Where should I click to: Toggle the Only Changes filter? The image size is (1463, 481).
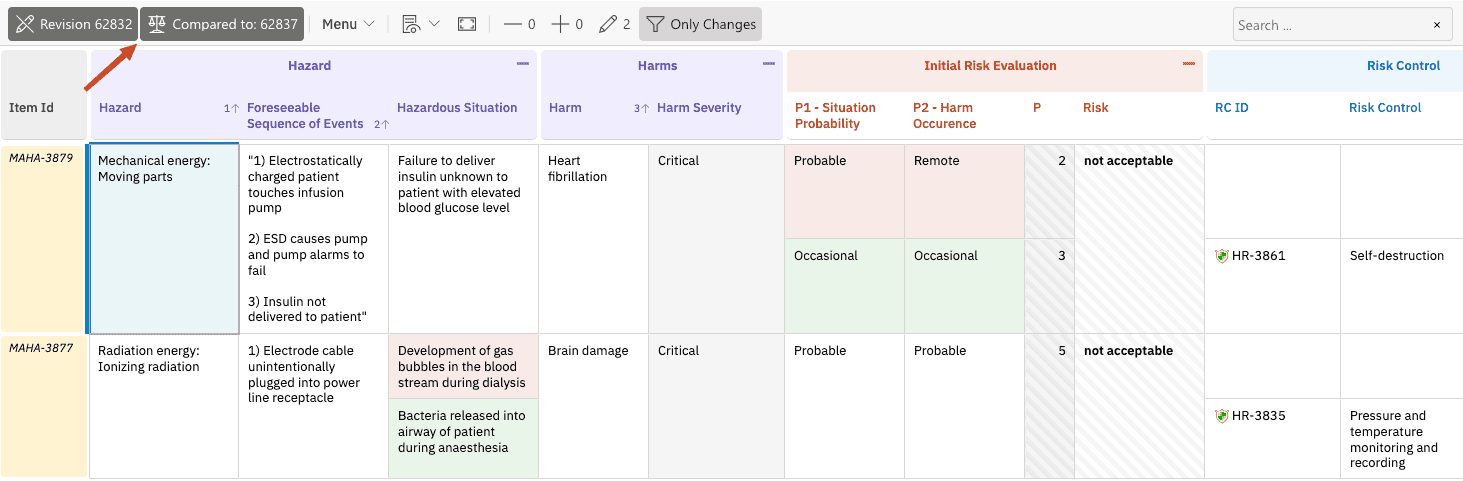click(x=700, y=24)
